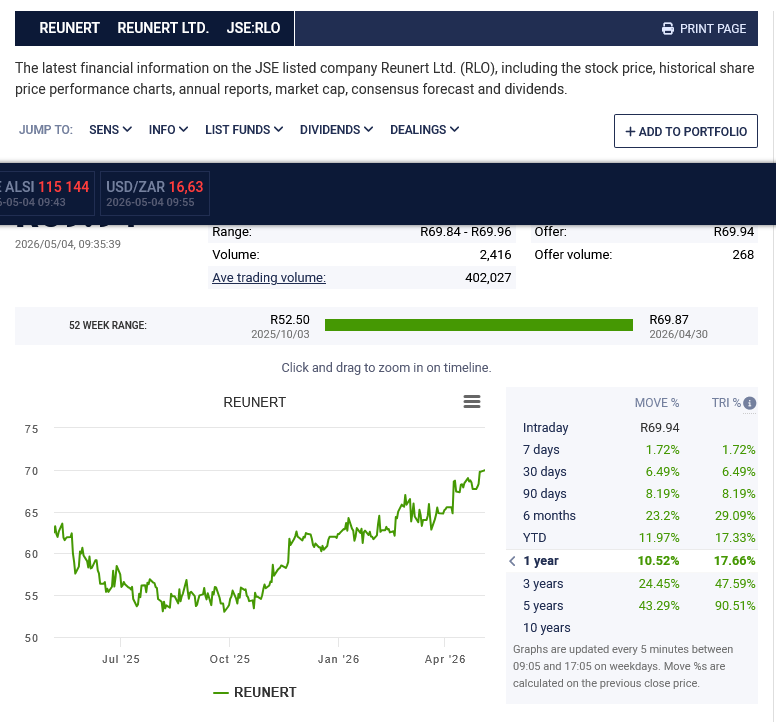Click the 402,027 average volume value
Viewport: 776px width, 722px height.
[x=488, y=278]
